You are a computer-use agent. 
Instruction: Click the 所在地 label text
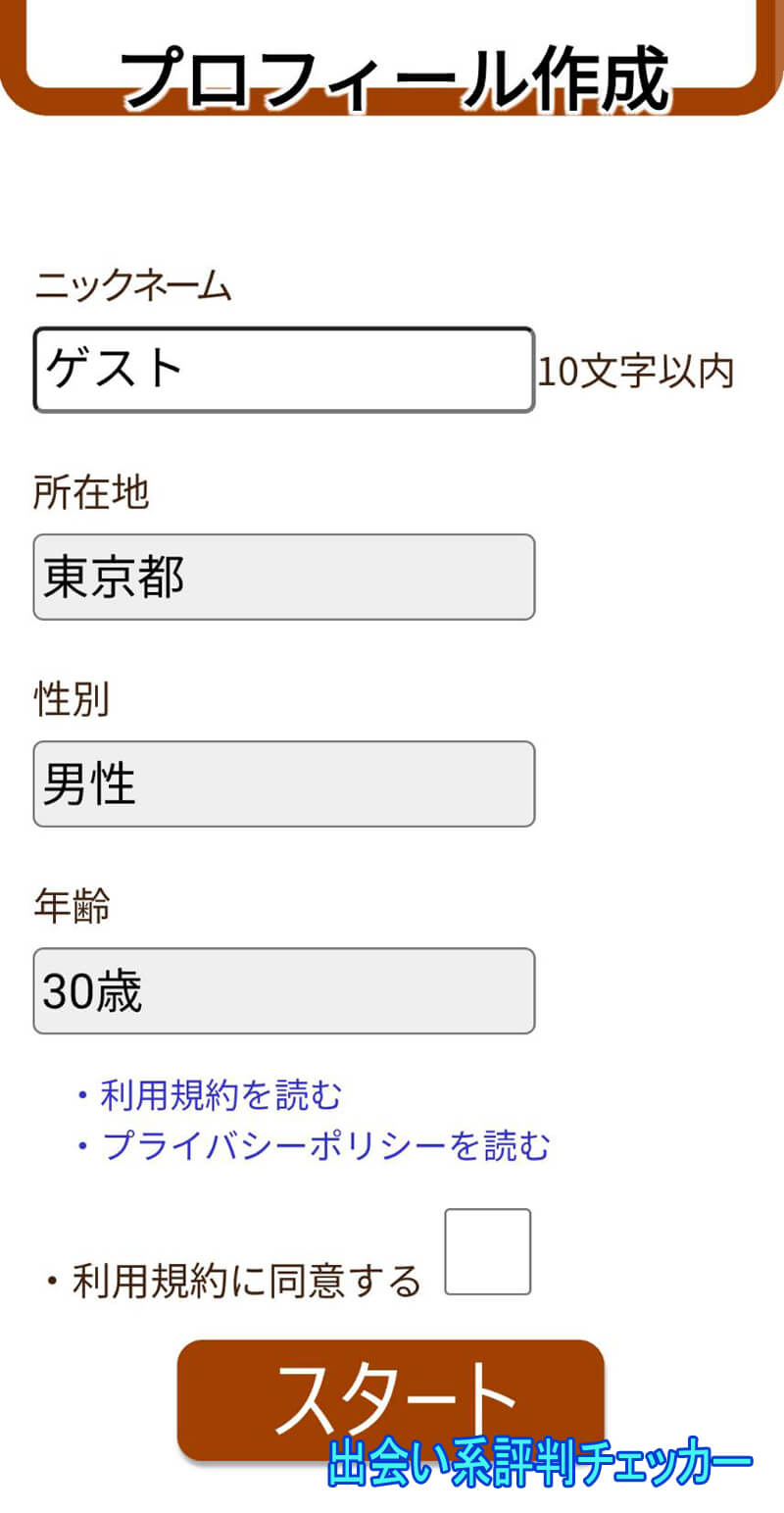pos(91,493)
